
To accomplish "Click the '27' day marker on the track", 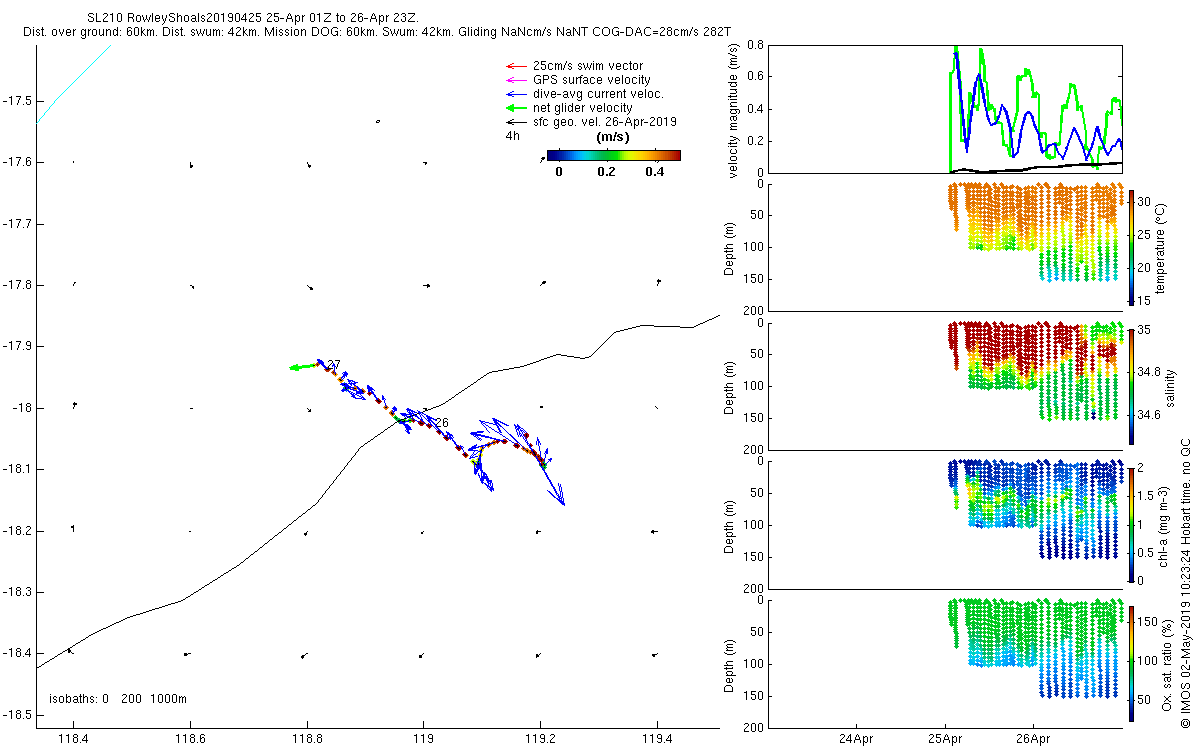I will pos(334,365).
